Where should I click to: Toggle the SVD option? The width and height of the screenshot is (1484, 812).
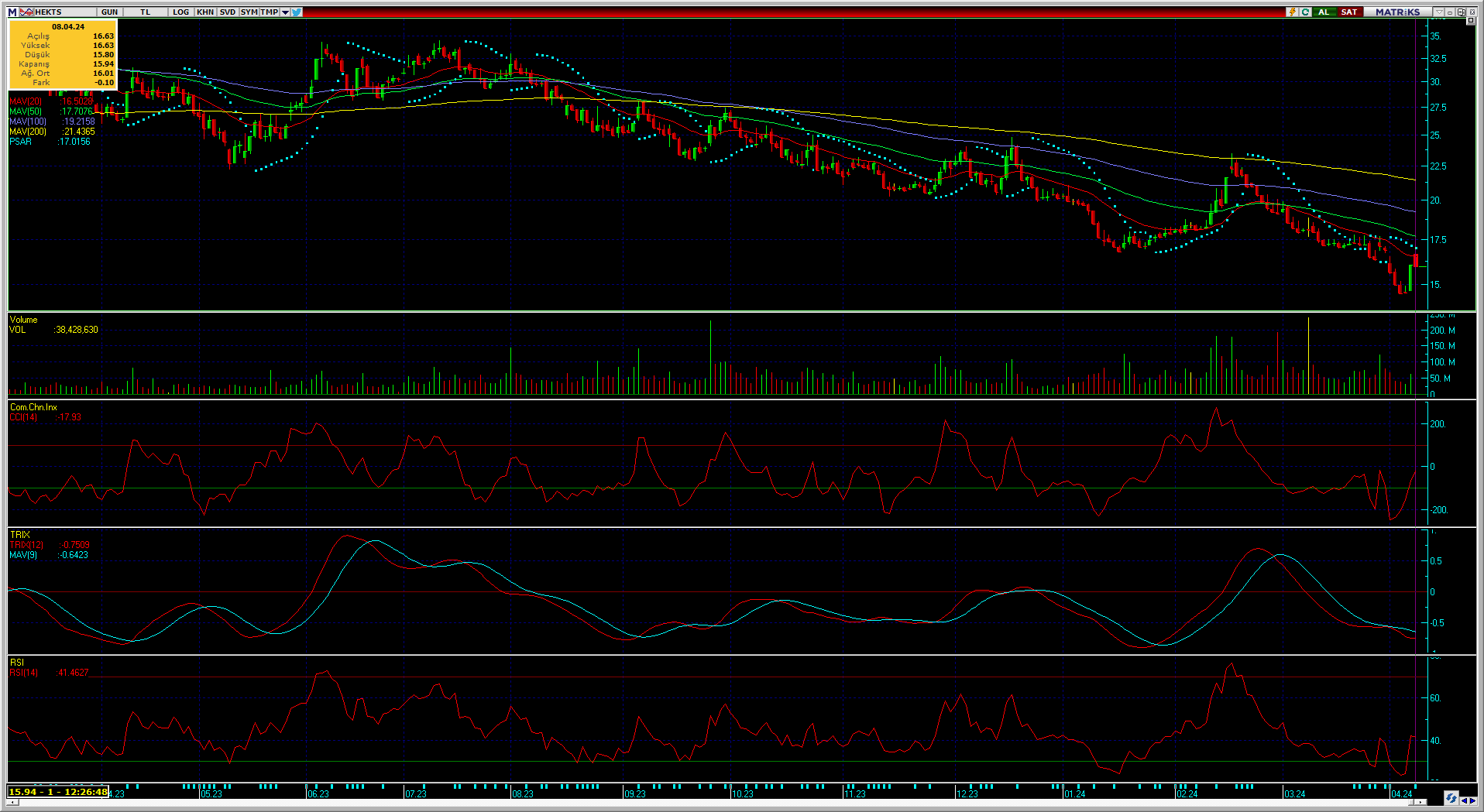[x=228, y=12]
